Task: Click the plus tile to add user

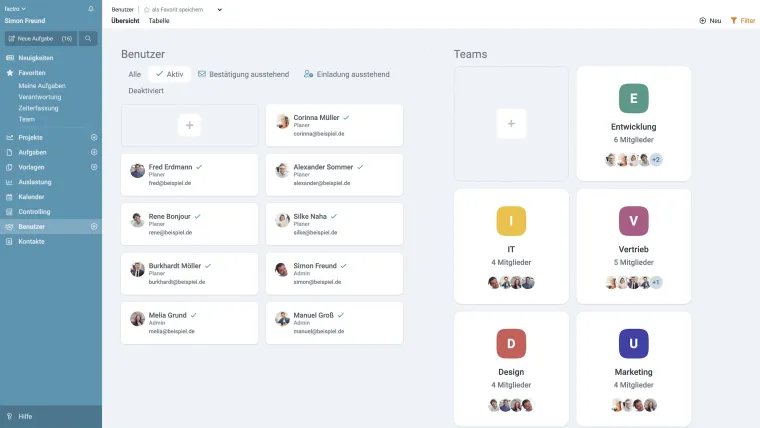Action: (190, 125)
